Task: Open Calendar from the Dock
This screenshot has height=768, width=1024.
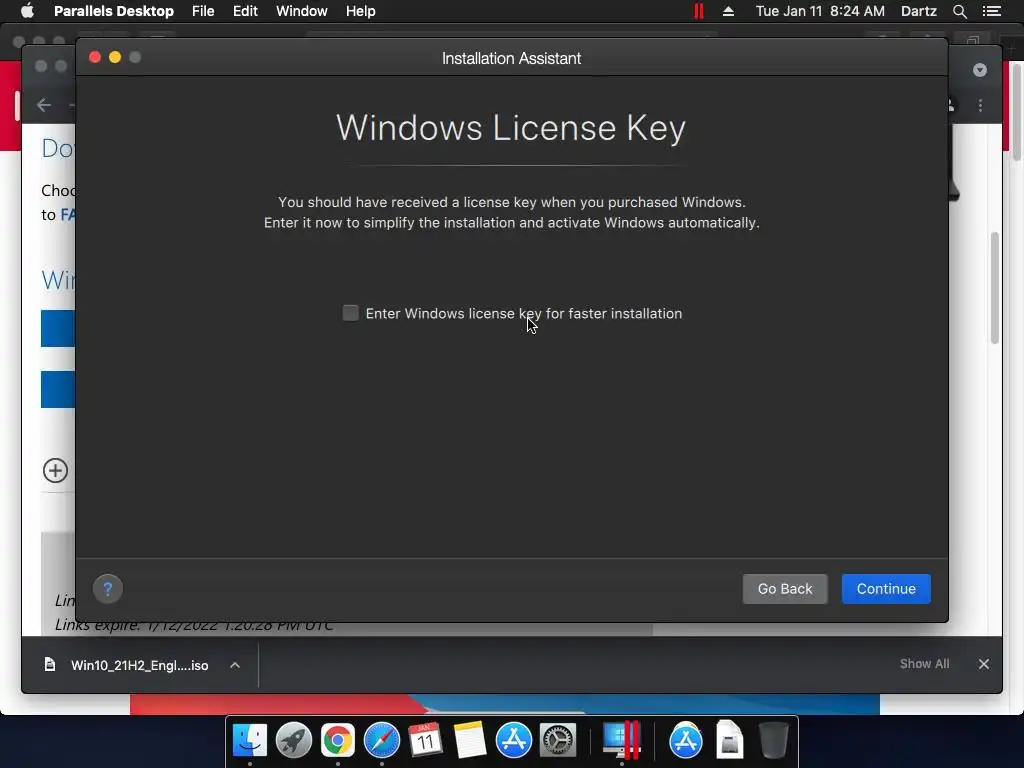Action: click(x=425, y=740)
